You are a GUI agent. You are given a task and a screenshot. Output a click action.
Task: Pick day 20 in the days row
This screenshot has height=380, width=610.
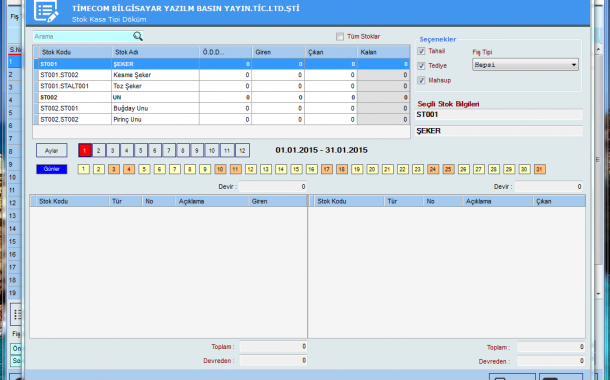pos(372,169)
